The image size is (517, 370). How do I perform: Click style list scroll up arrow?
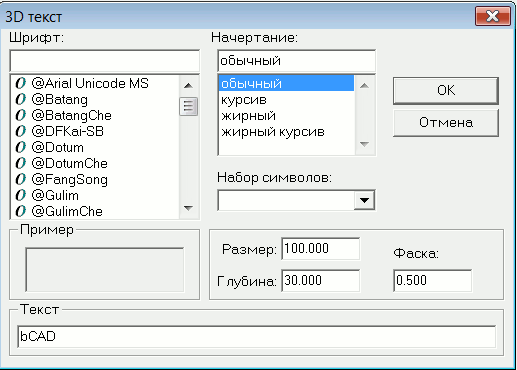tap(365, 85)
